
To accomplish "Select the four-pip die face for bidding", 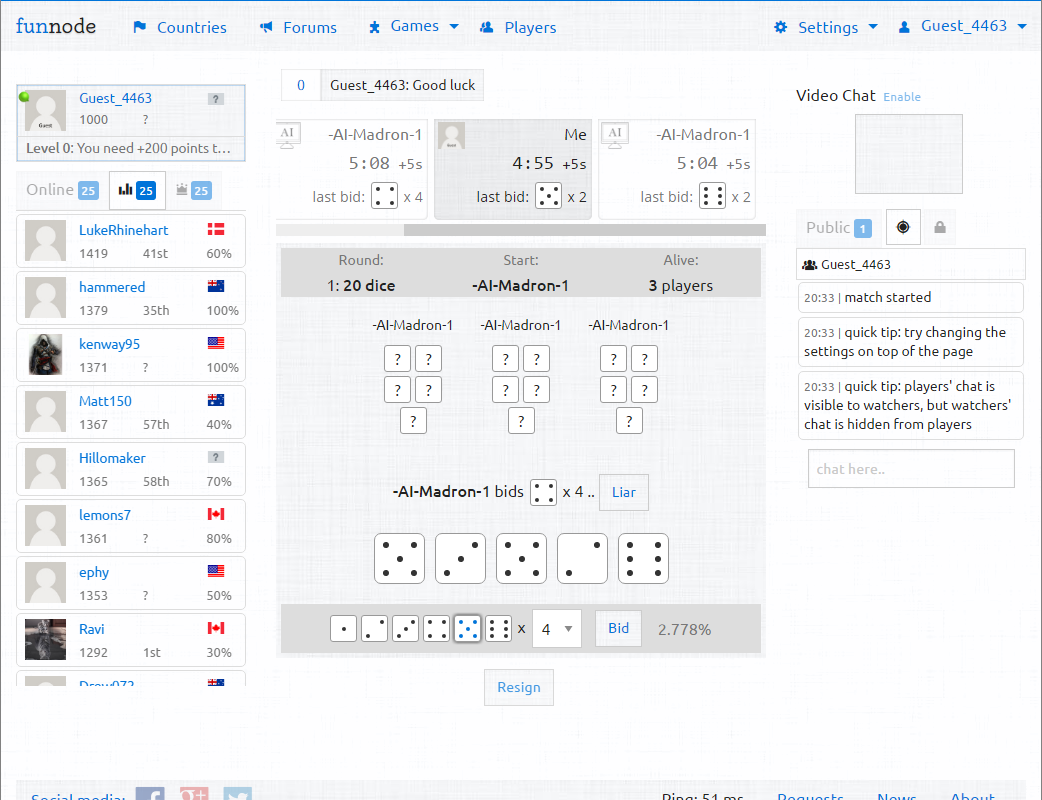I will pos(436,629).
